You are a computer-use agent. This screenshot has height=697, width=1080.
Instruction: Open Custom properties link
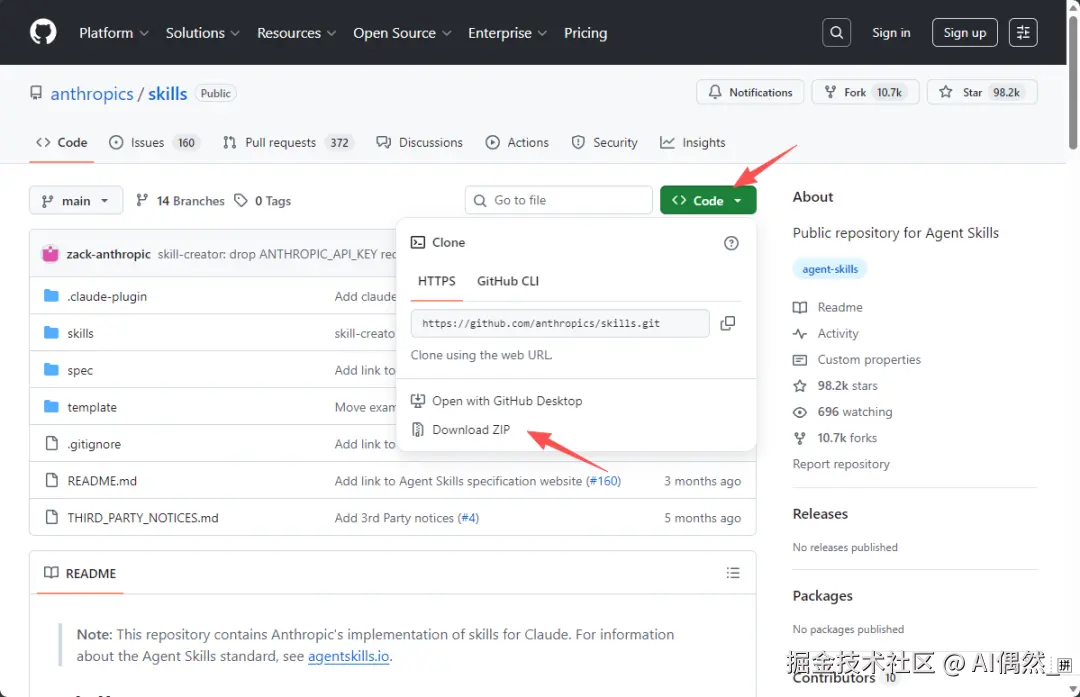pos(857,360)
